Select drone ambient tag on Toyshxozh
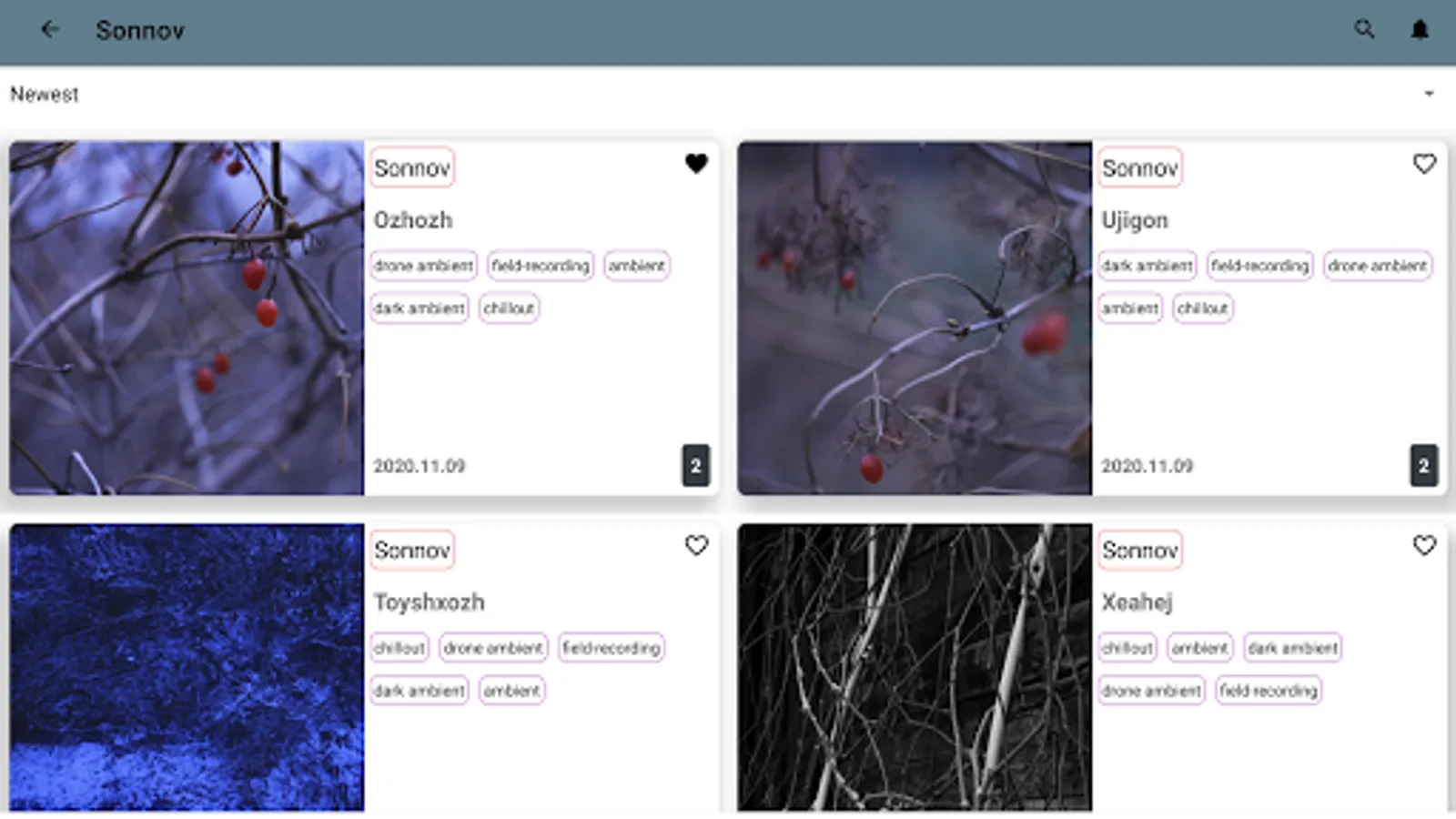This screenshot has width=1456, height=819. click(x=494, y=648)
